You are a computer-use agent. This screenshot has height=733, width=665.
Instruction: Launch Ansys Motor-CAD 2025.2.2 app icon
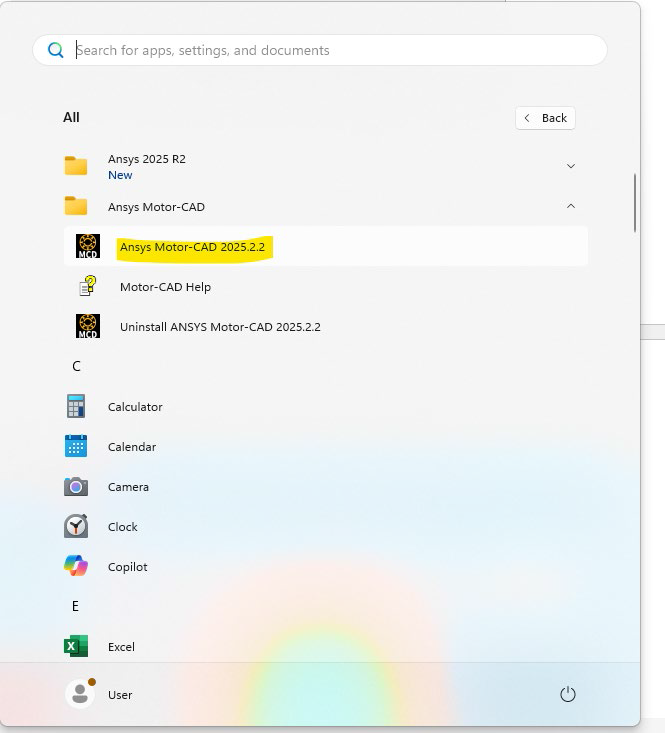(88, 246)
